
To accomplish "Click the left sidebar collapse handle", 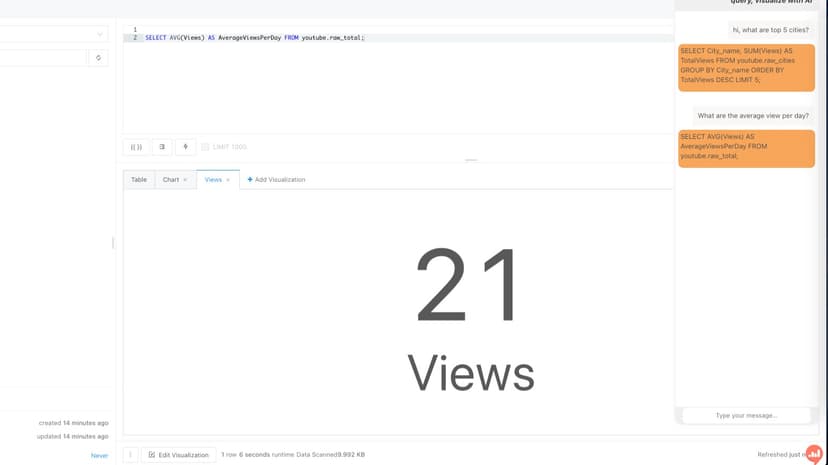I will coord(112,243).
